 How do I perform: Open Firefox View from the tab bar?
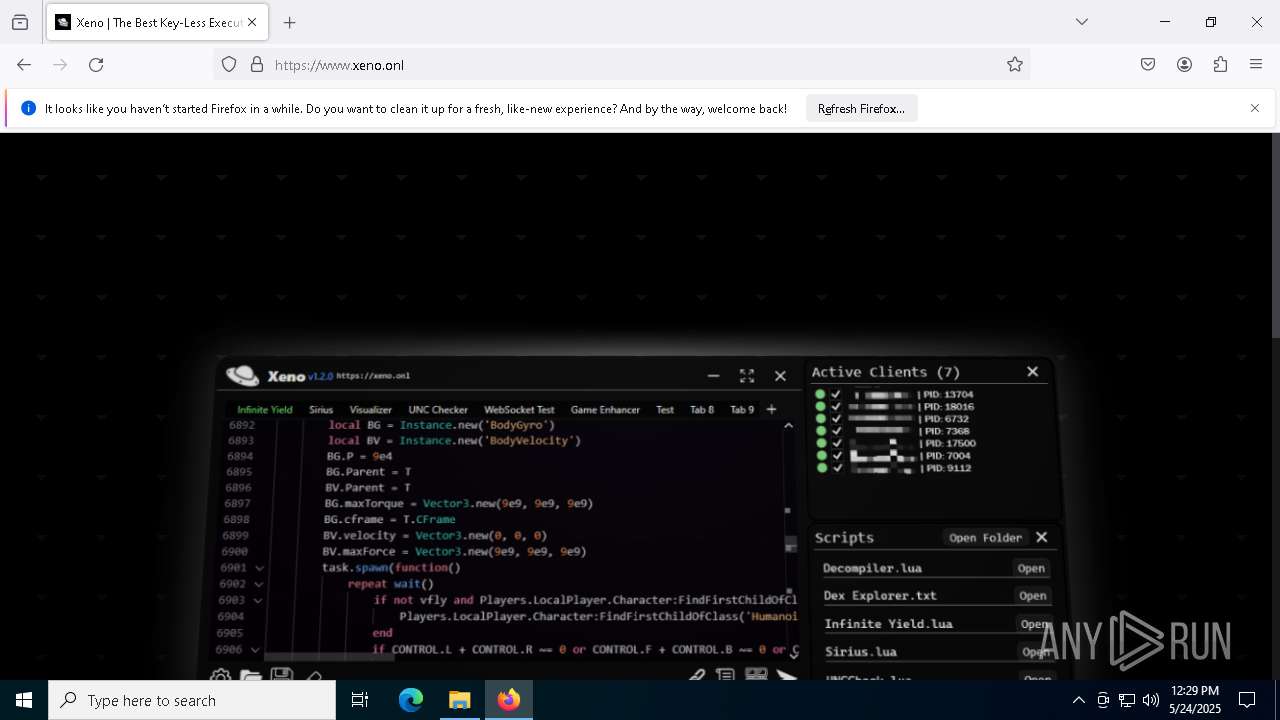pyautogui.click(x=20, y=22)
